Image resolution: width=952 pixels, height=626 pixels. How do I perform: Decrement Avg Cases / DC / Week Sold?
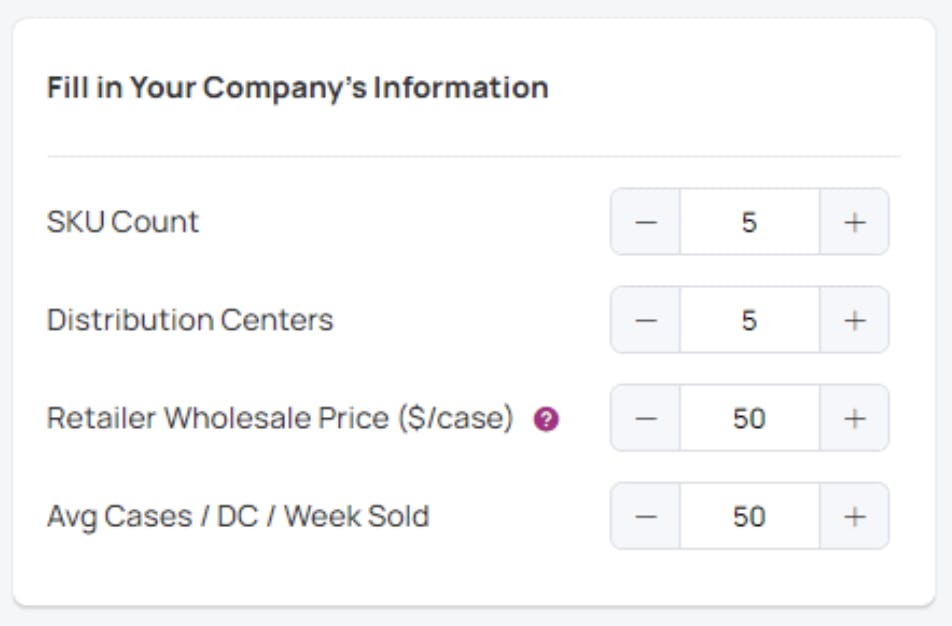pos(646,516)
